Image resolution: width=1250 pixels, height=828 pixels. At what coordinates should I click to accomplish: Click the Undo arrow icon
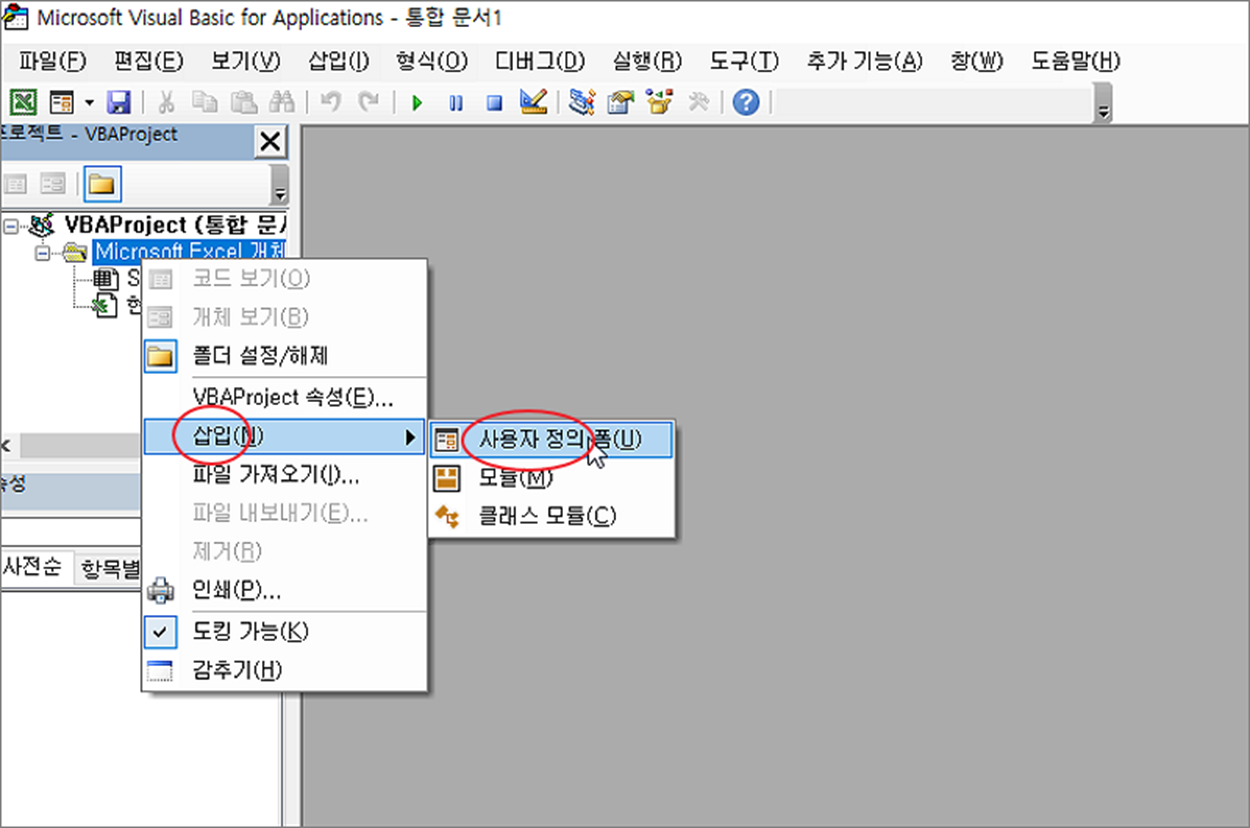pyautogui.click(x=331, y=102)
